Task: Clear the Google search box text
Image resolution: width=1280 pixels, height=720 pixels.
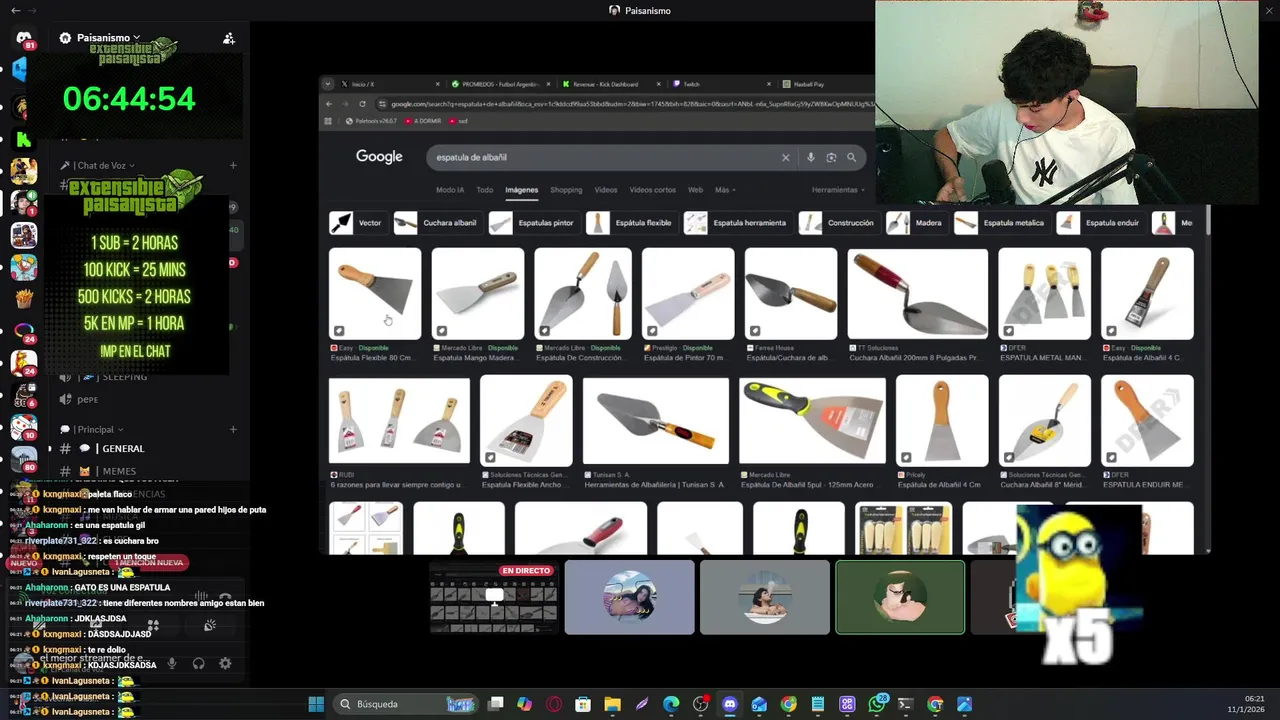Action: pos(785,157)
